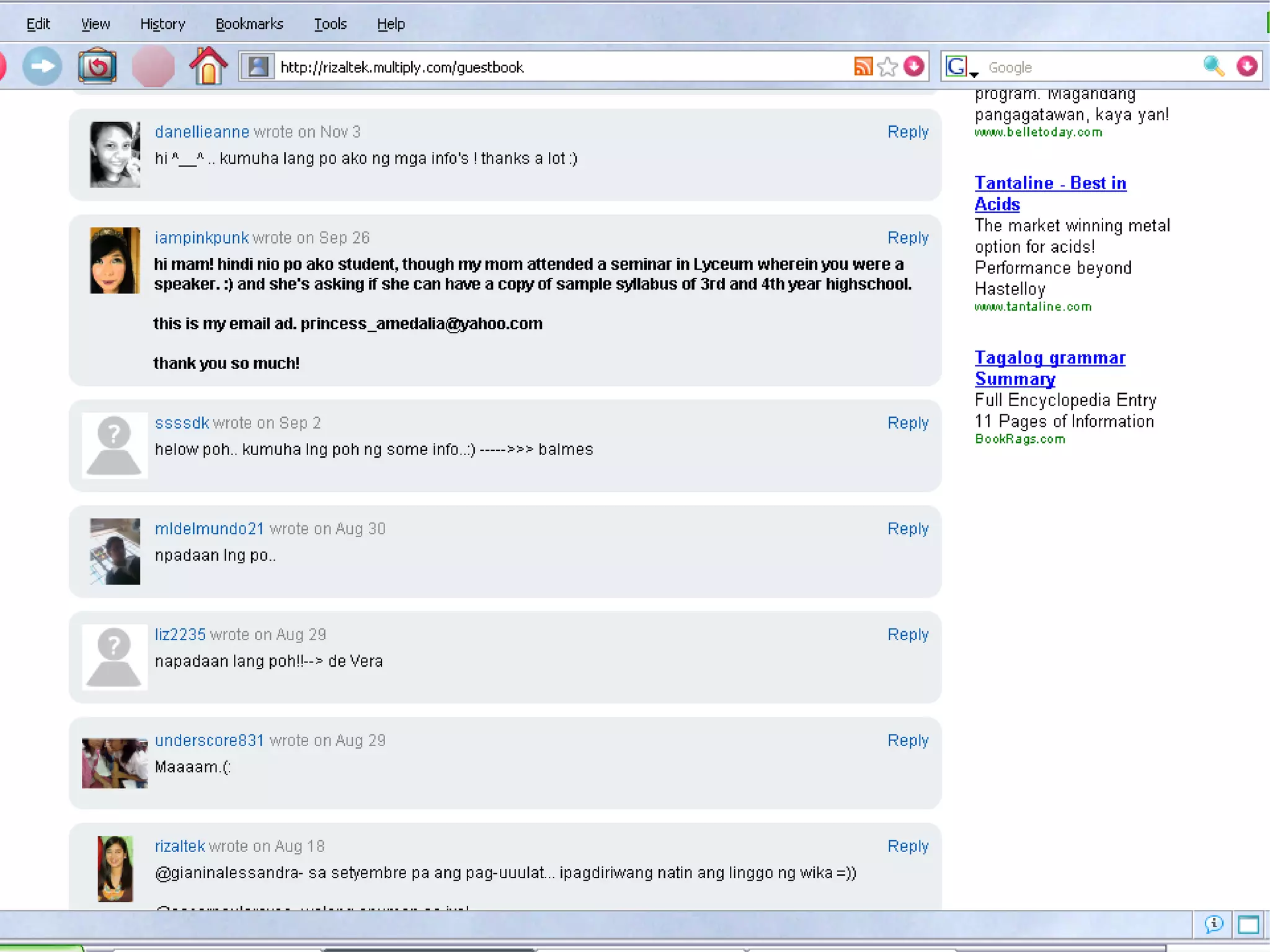Viewport: 1270px width, 952px height.
Task: Open the address bar history dropdown
Action: pyautogui.click(x=913, y=66)
